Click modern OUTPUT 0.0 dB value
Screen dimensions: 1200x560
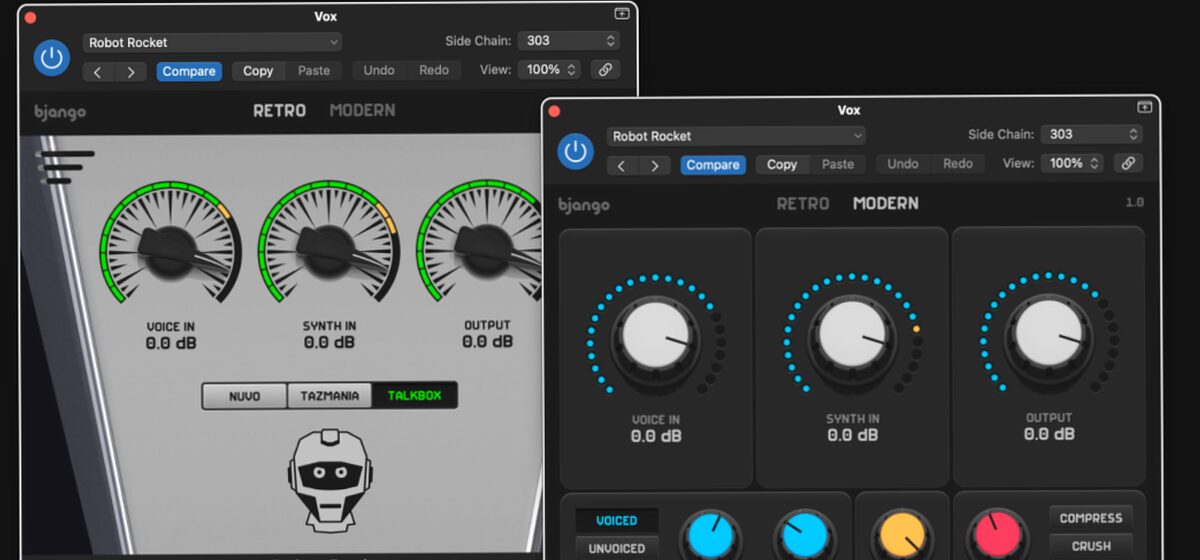1048,435
